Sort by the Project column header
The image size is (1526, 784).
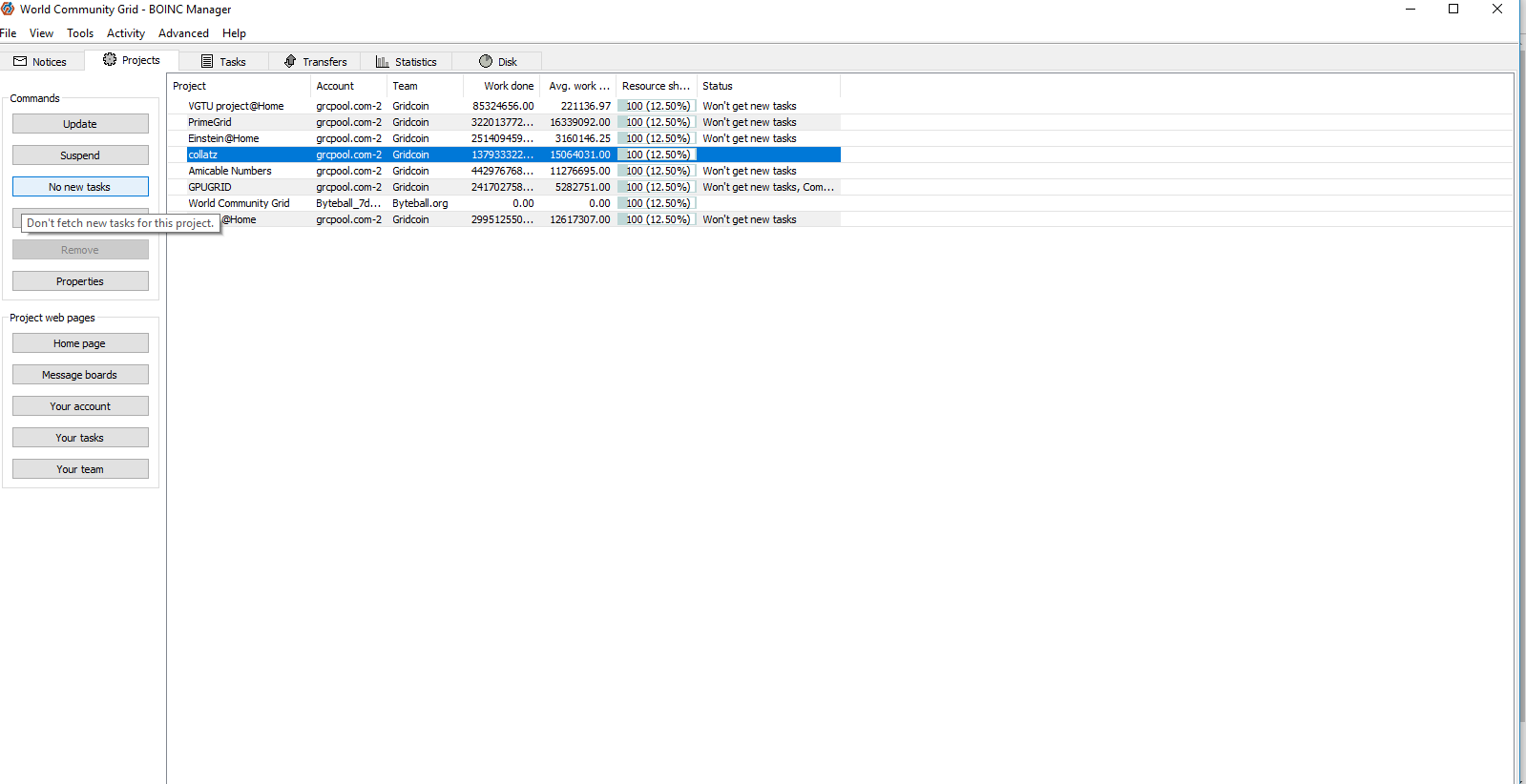(x=239, y=86)
